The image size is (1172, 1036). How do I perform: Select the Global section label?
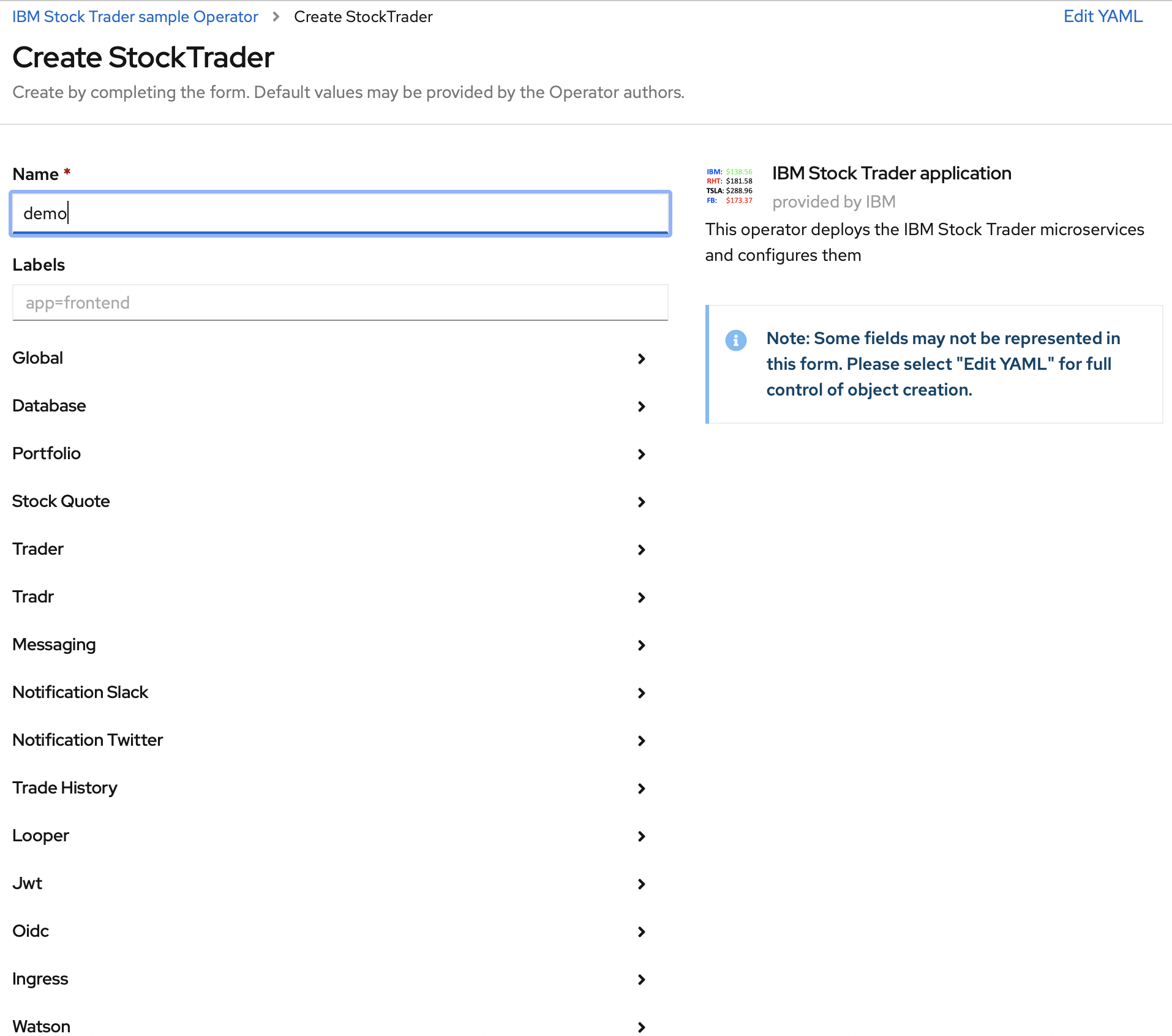point(38,358)
